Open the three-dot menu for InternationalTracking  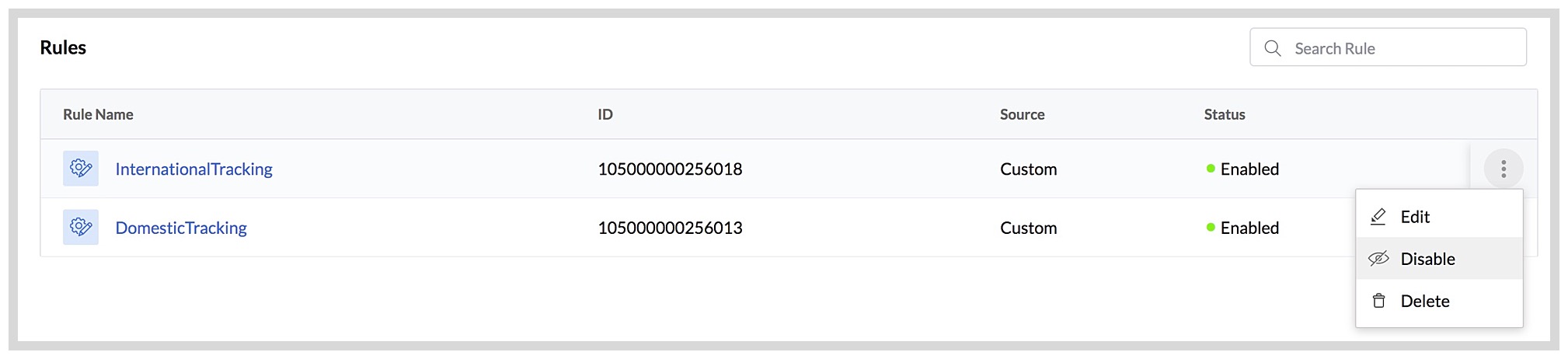(1504, 169)
